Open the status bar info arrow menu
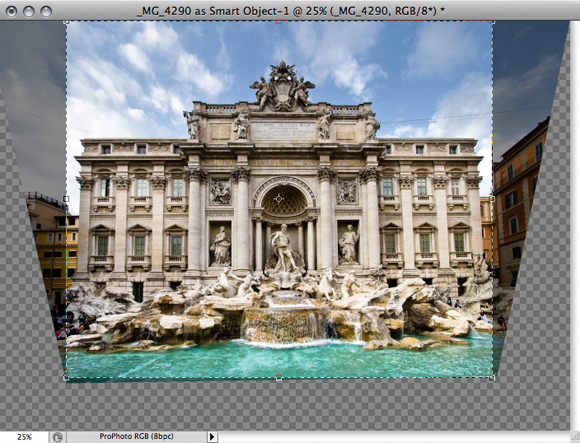The image size is (580, 443). click(x=212, y=437)
